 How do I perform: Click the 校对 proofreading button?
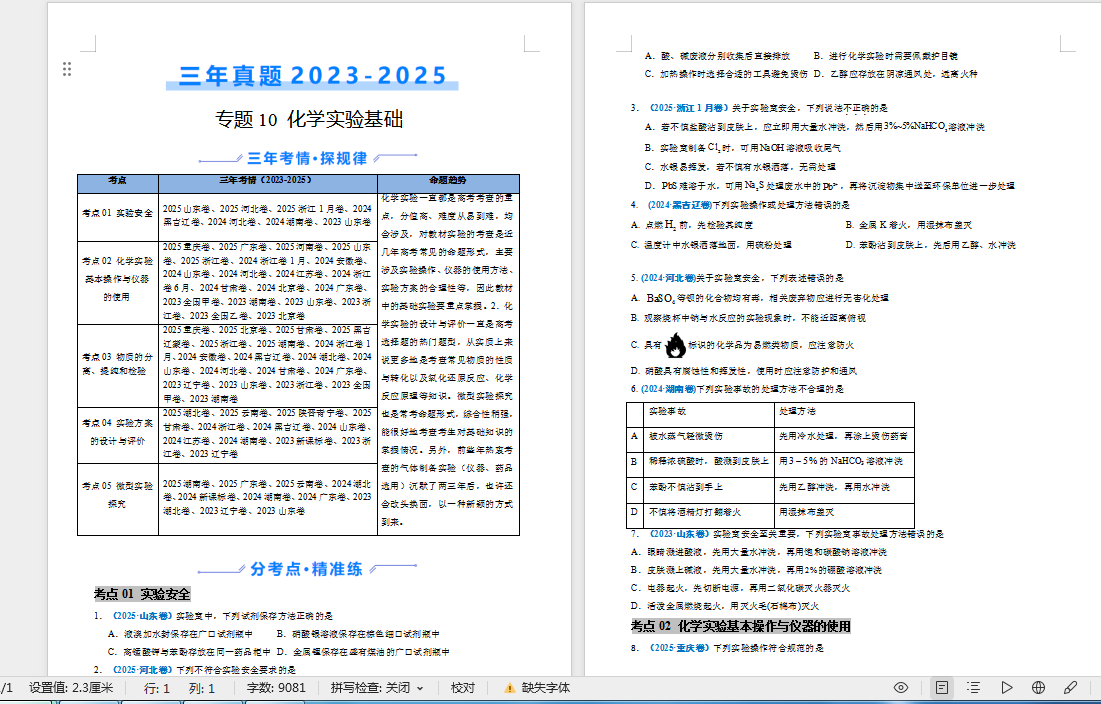click(463, 688)
